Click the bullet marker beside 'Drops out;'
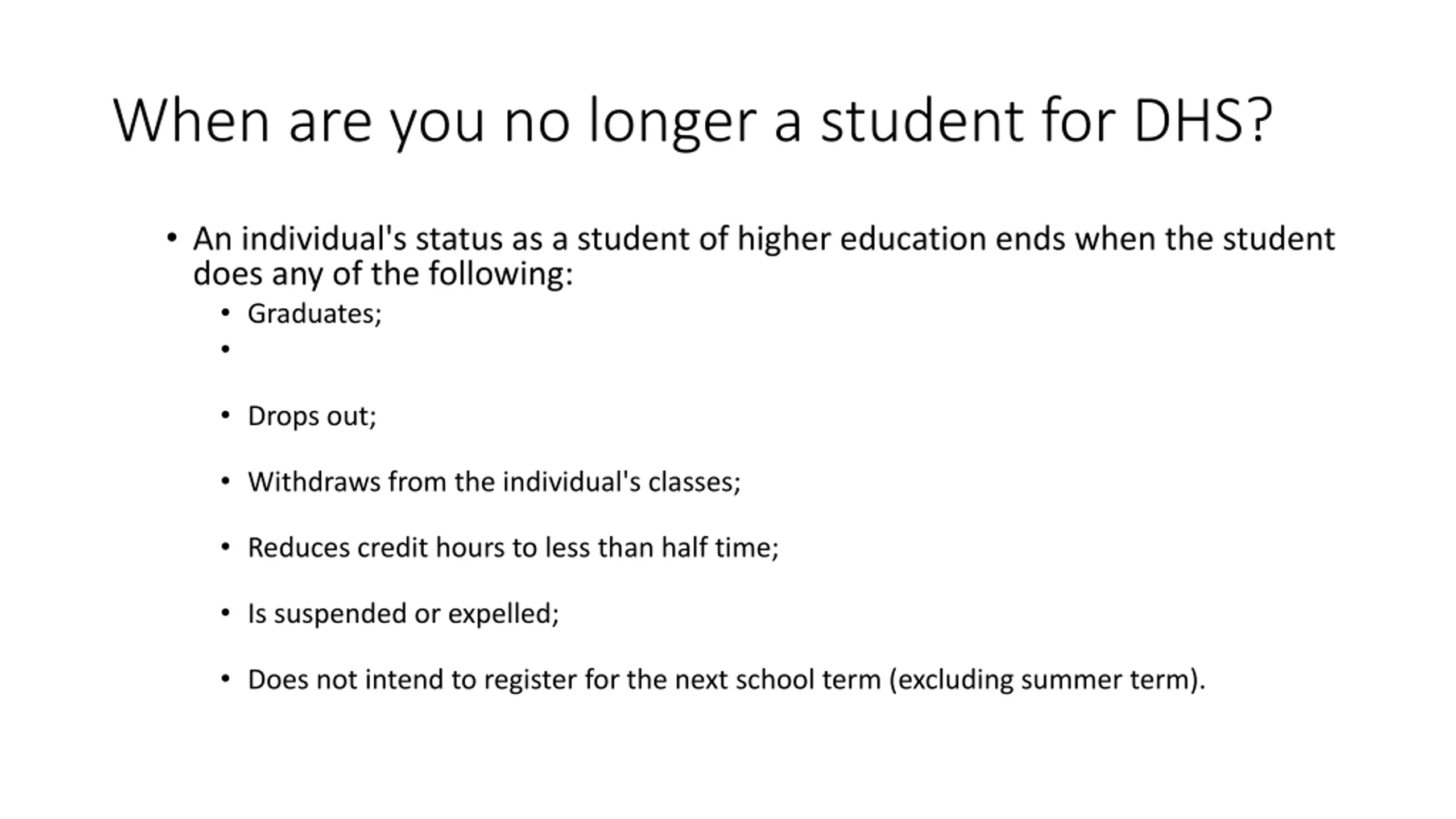This screenshot has height=819, width=1456. pos(225,415)
